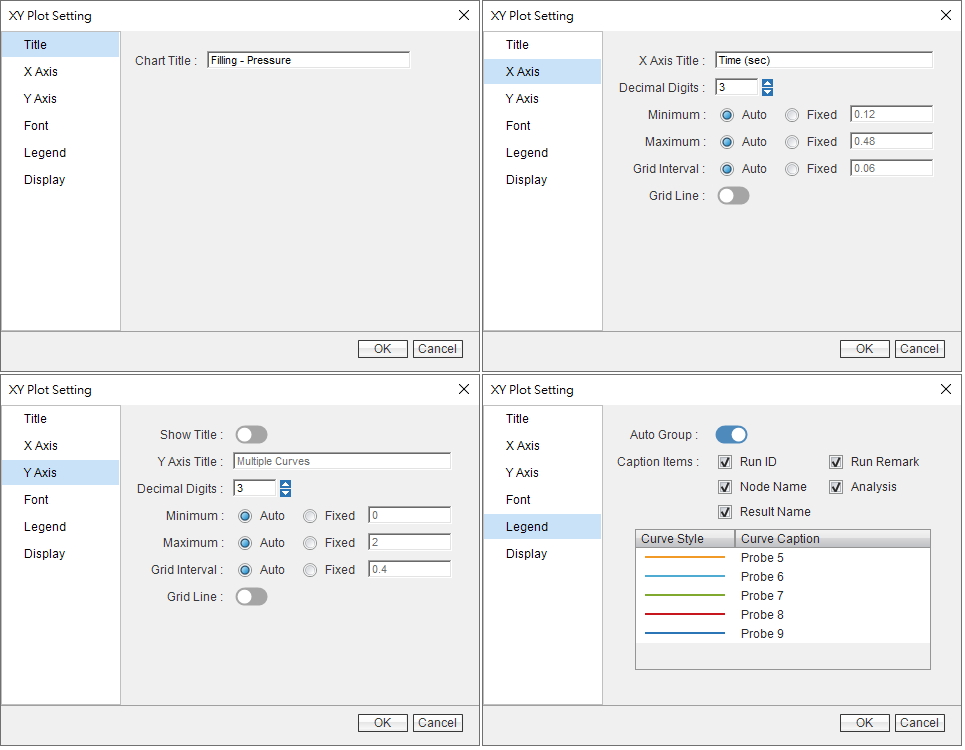Select Fixed for the 0.48 Maximum value
This screenshot has width=965, height=750.
point(792,142)
